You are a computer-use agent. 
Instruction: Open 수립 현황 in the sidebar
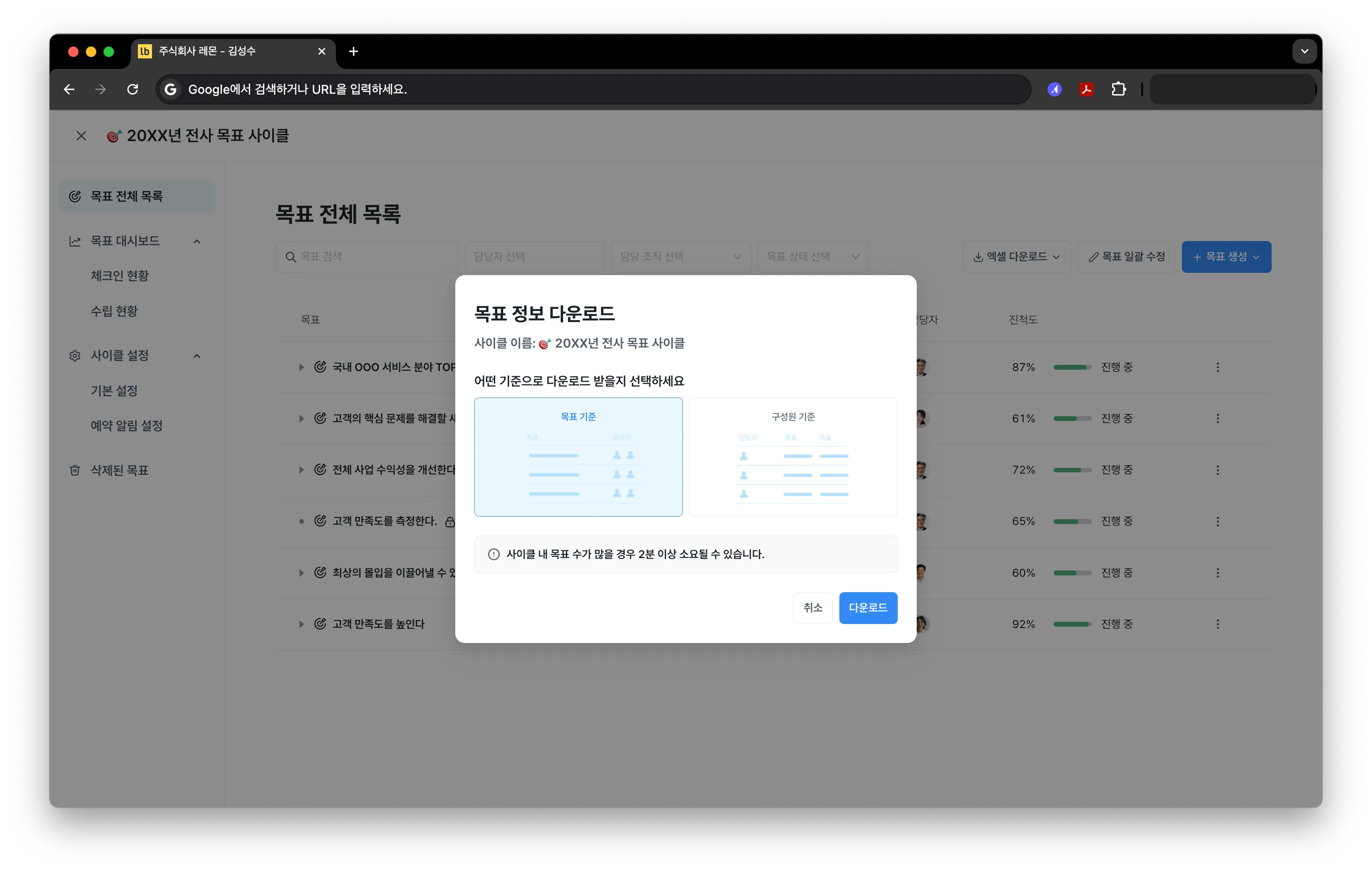tap(114, 311)
